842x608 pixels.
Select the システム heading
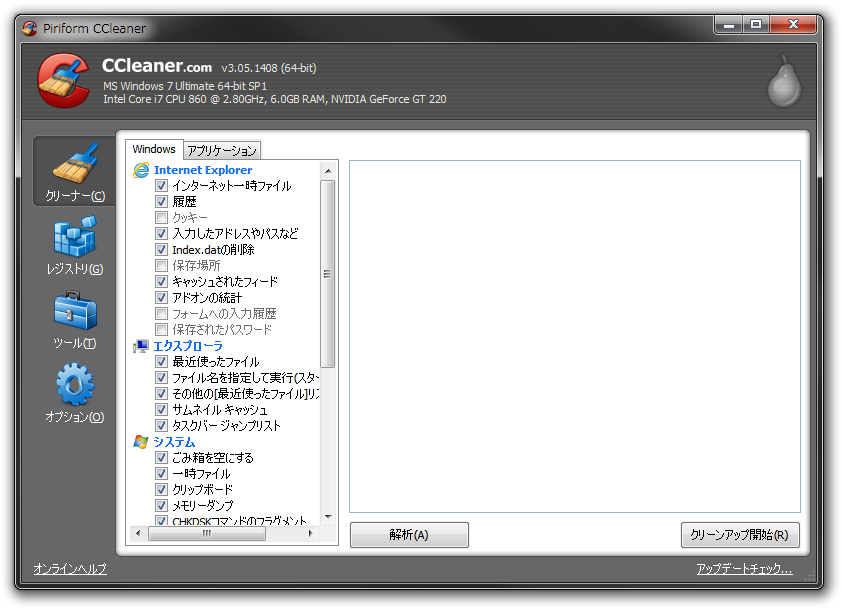174,441
